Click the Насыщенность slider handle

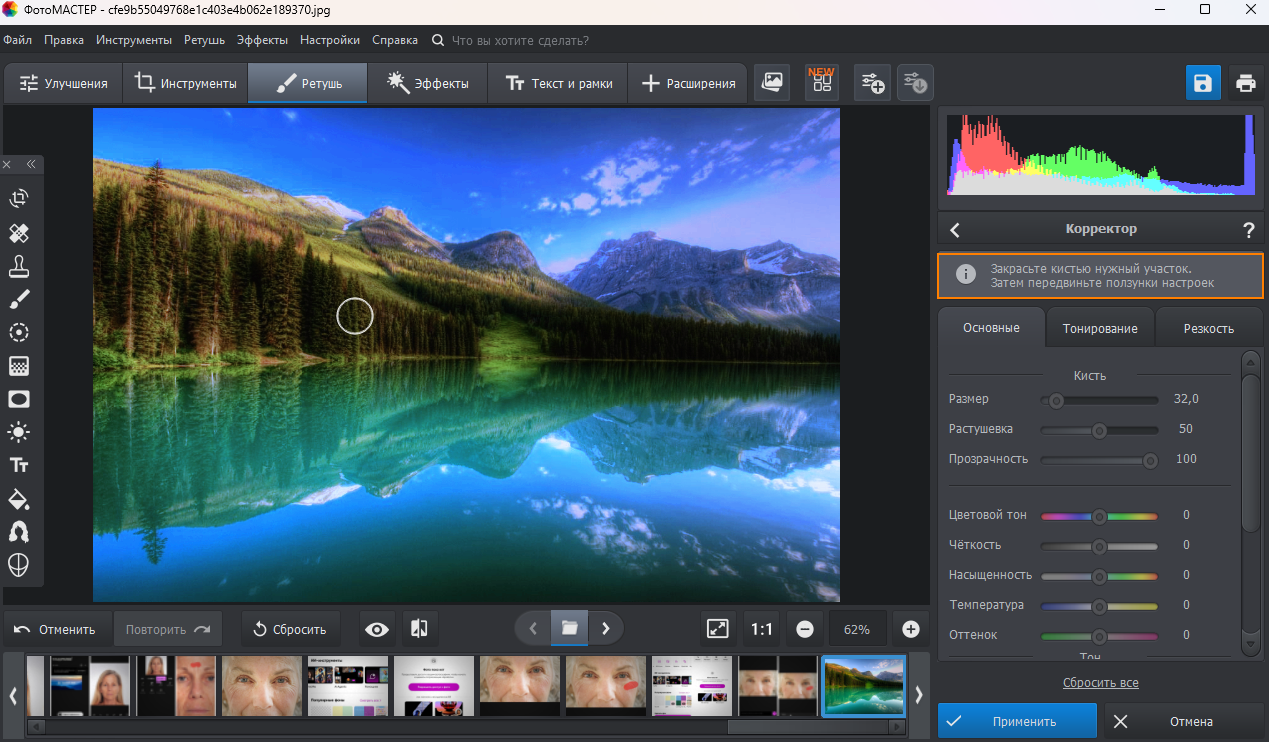pos(1099,576)
